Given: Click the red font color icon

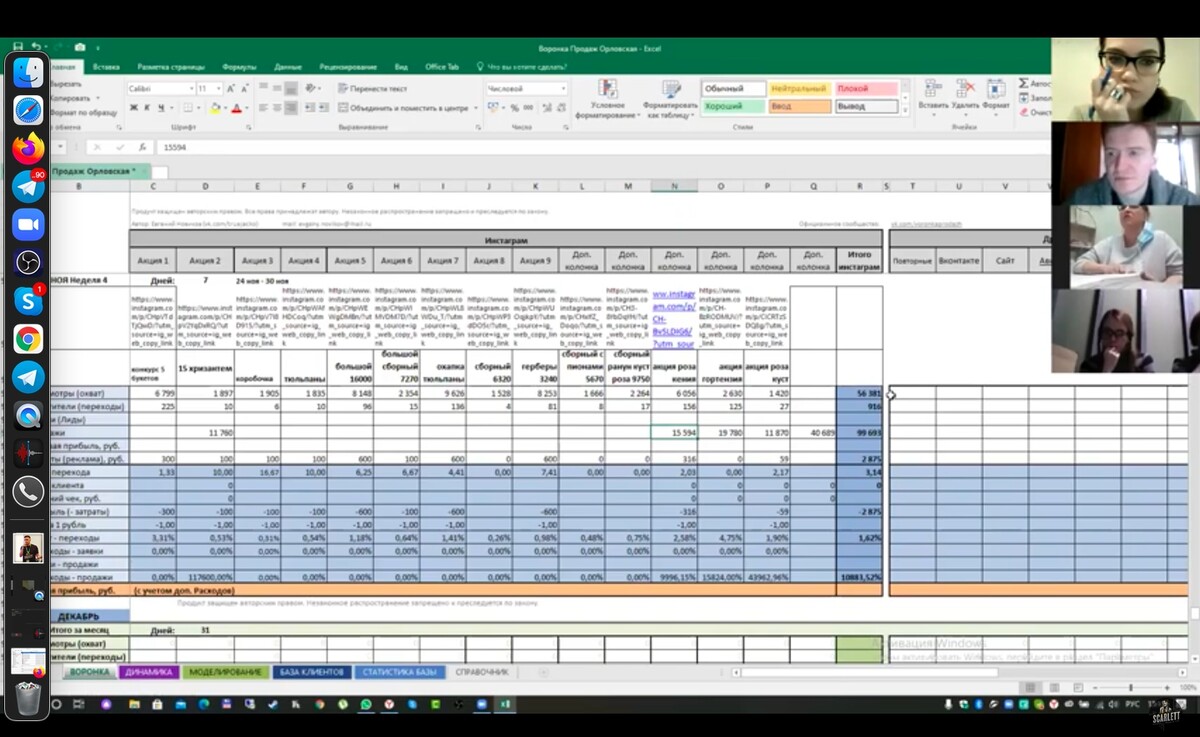Looking at the screenshot, I should (x=237, y=108).
